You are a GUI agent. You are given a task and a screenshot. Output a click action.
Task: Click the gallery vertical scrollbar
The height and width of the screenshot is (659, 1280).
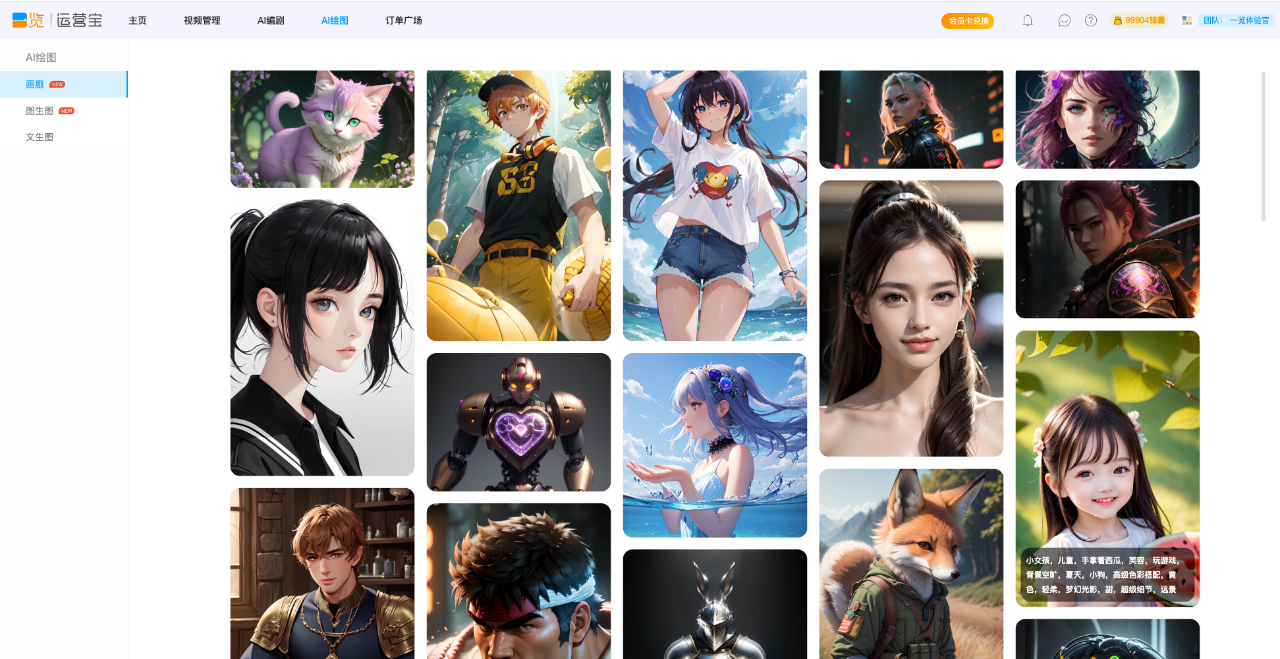pyautogui.click(x=1264, y=146)
